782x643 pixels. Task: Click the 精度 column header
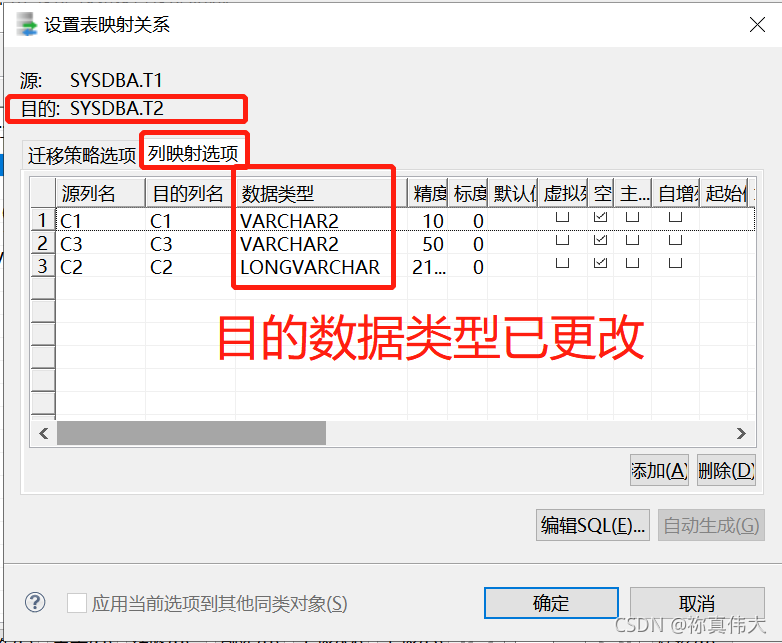[x=428, y=193]
